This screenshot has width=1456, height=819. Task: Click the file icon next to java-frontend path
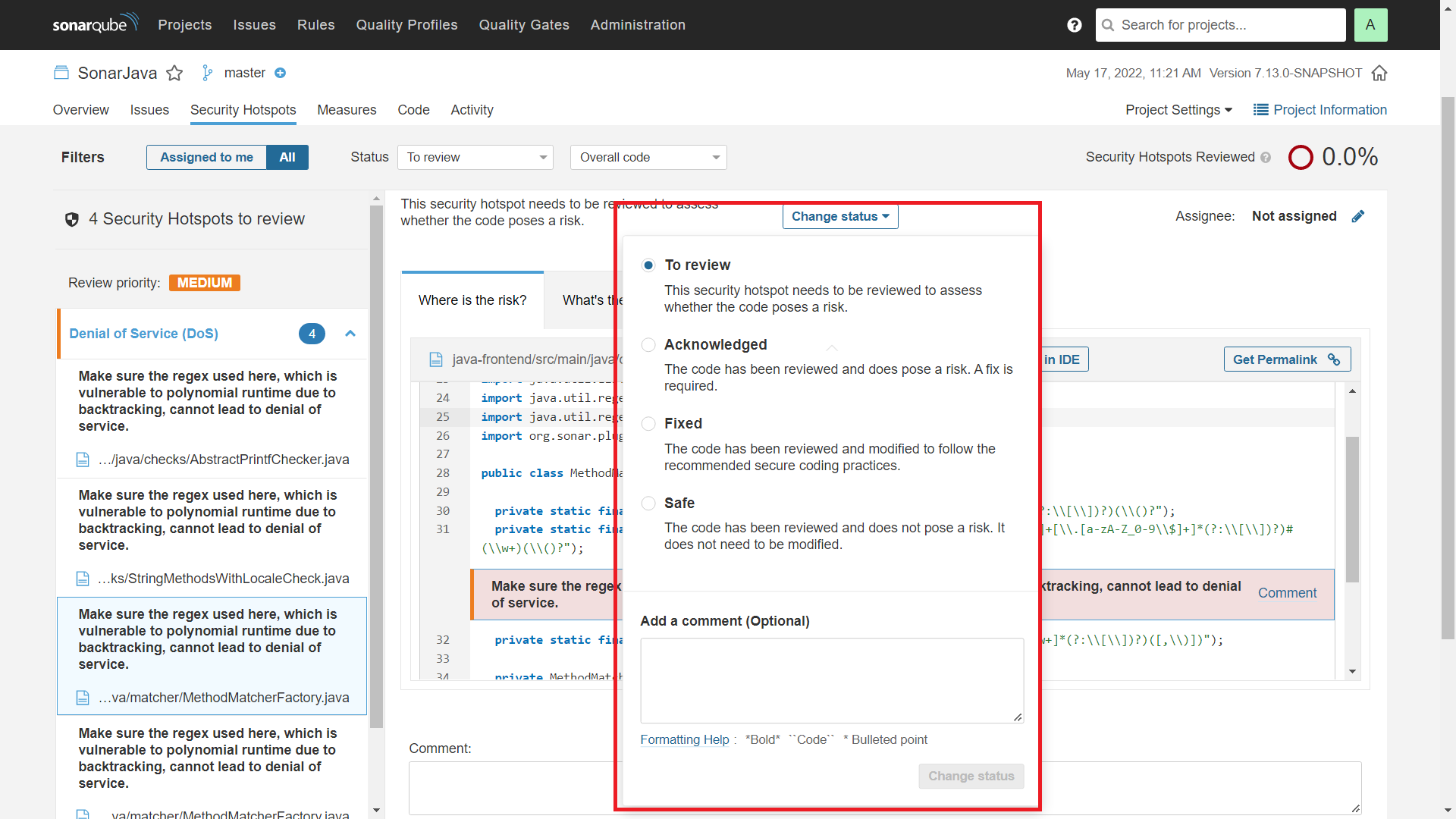[436, 359]
